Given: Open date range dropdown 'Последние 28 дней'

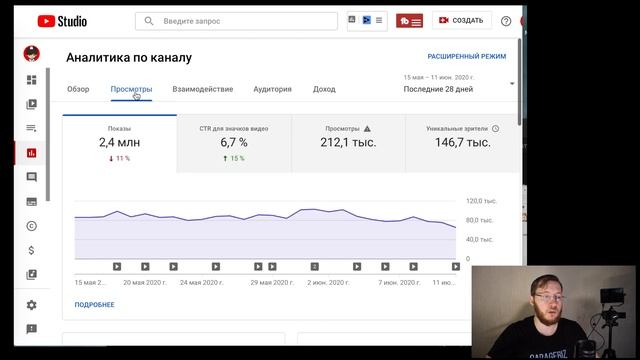Looking at the screenshot, I should pos(458,84).
